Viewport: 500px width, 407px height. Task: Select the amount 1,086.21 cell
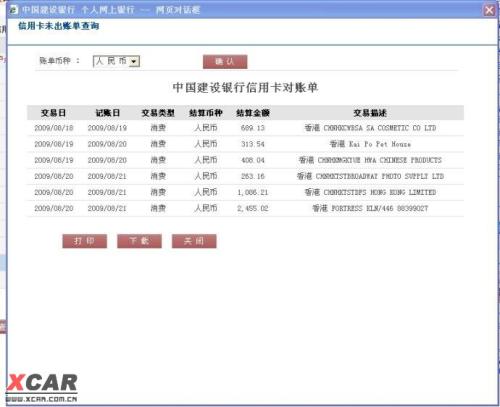[x=253, y=192]
